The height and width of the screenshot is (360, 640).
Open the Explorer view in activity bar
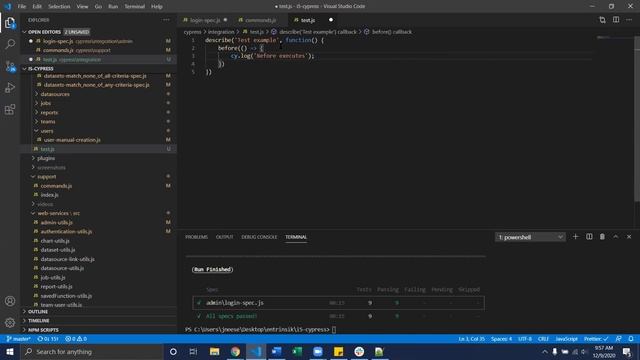pyautogui.click(x=10, y=23)
